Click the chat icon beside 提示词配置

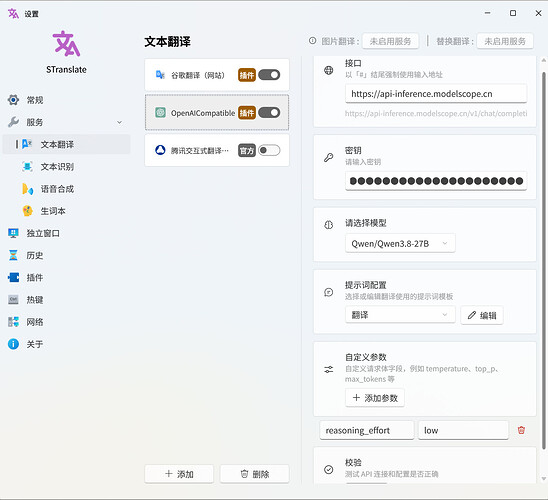click(x=329, y=292)
